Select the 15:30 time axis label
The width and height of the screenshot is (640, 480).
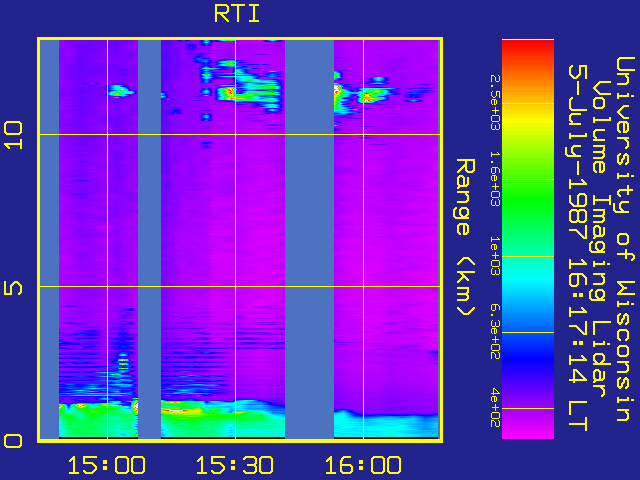coord(235,465)
